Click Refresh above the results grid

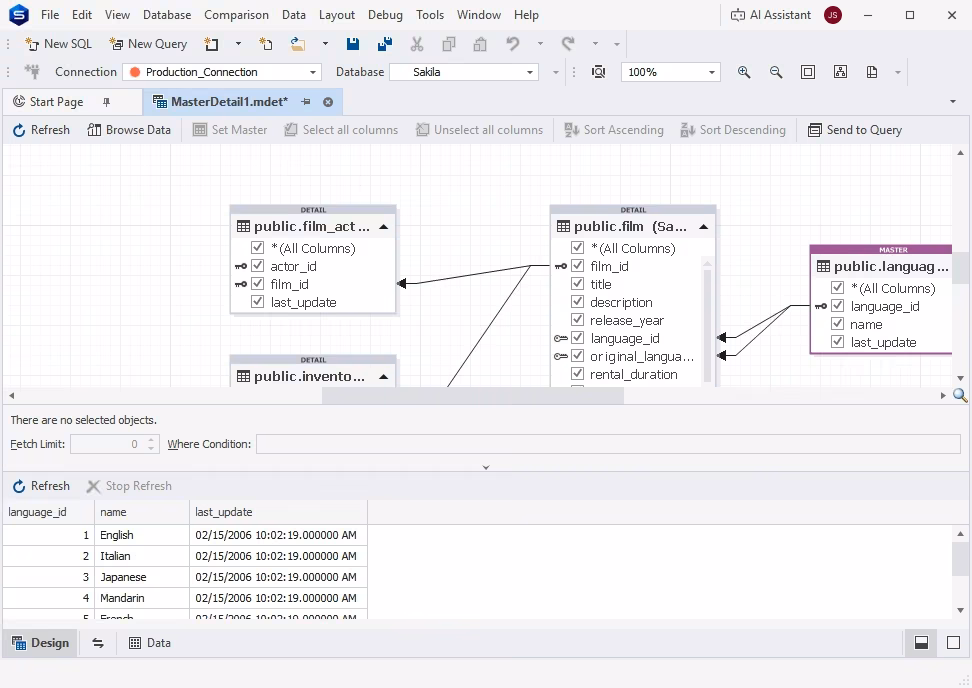point(41,486)
